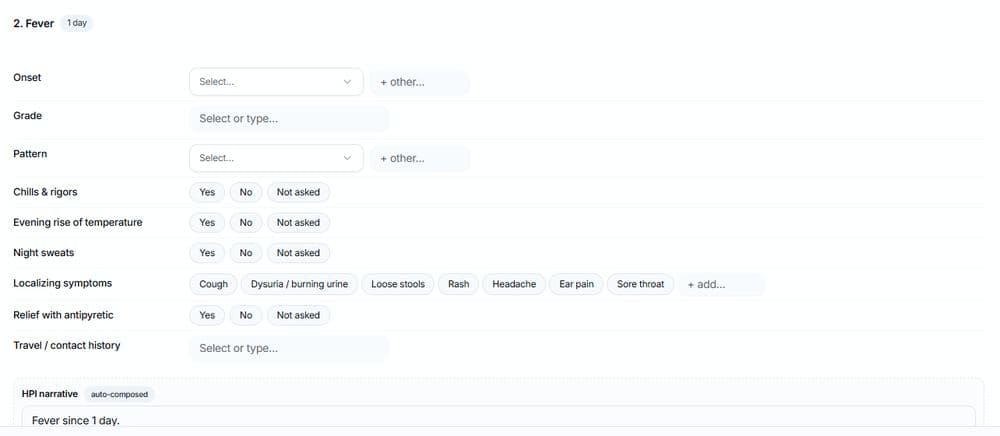Click the 'auto-composed' badge

[x=119, y=395]
